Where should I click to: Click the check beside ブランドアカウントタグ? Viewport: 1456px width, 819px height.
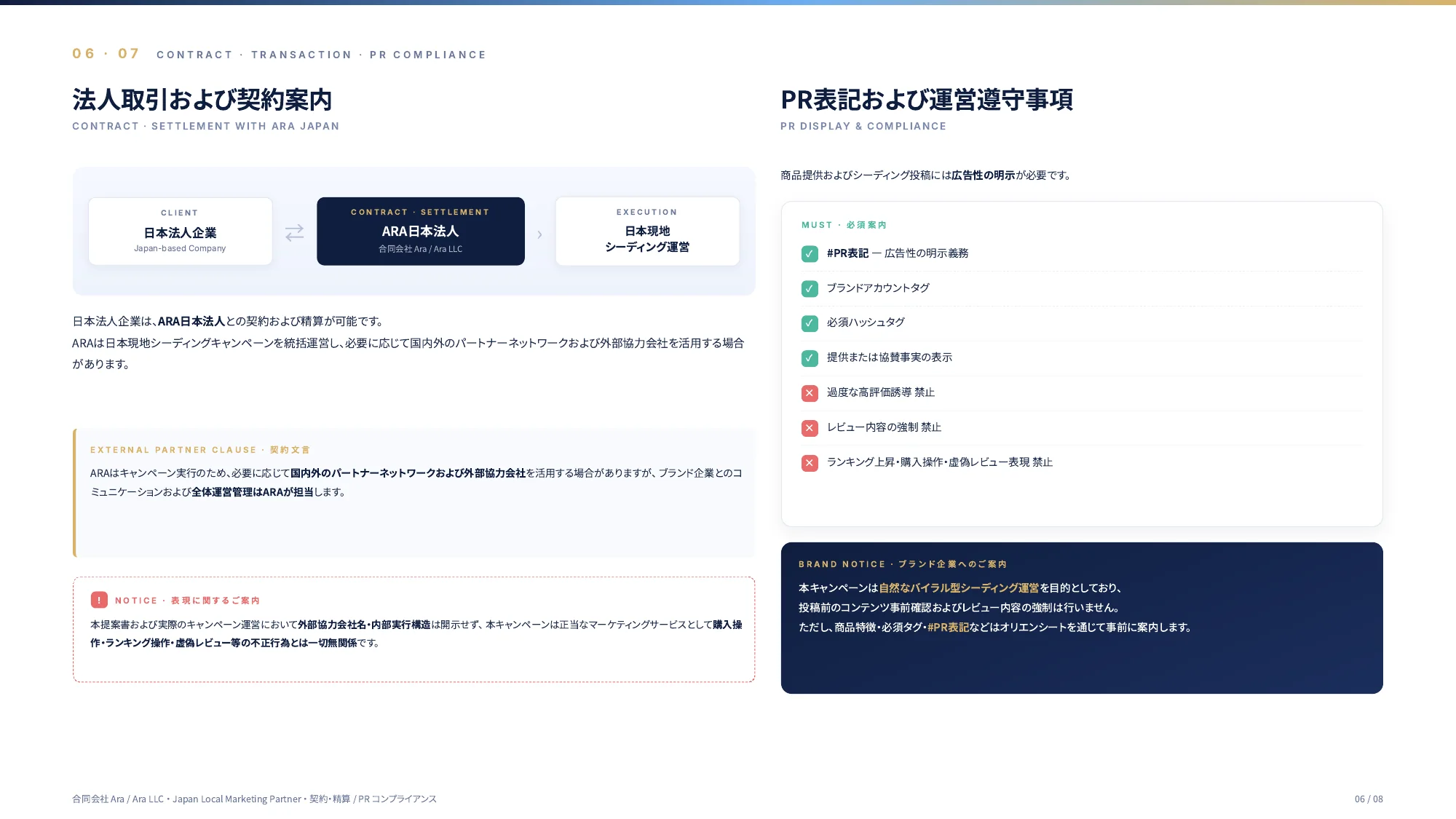coord(810,288)
